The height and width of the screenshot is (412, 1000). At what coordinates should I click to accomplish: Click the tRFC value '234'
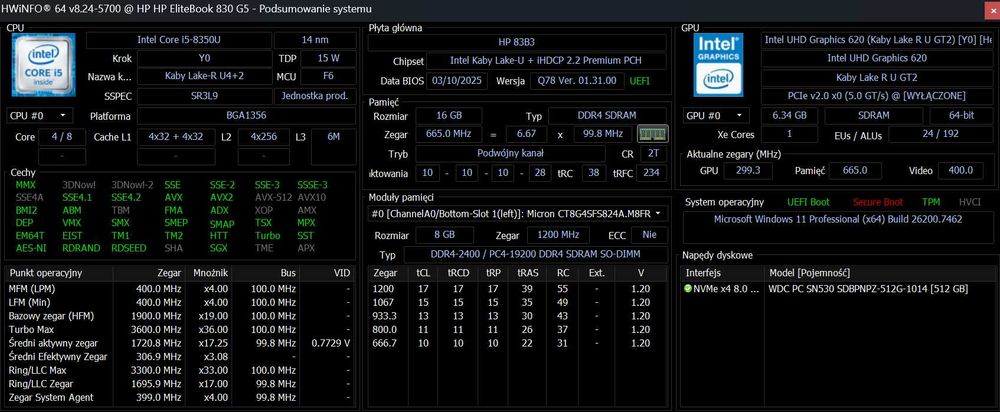click(x=652, y=173)
